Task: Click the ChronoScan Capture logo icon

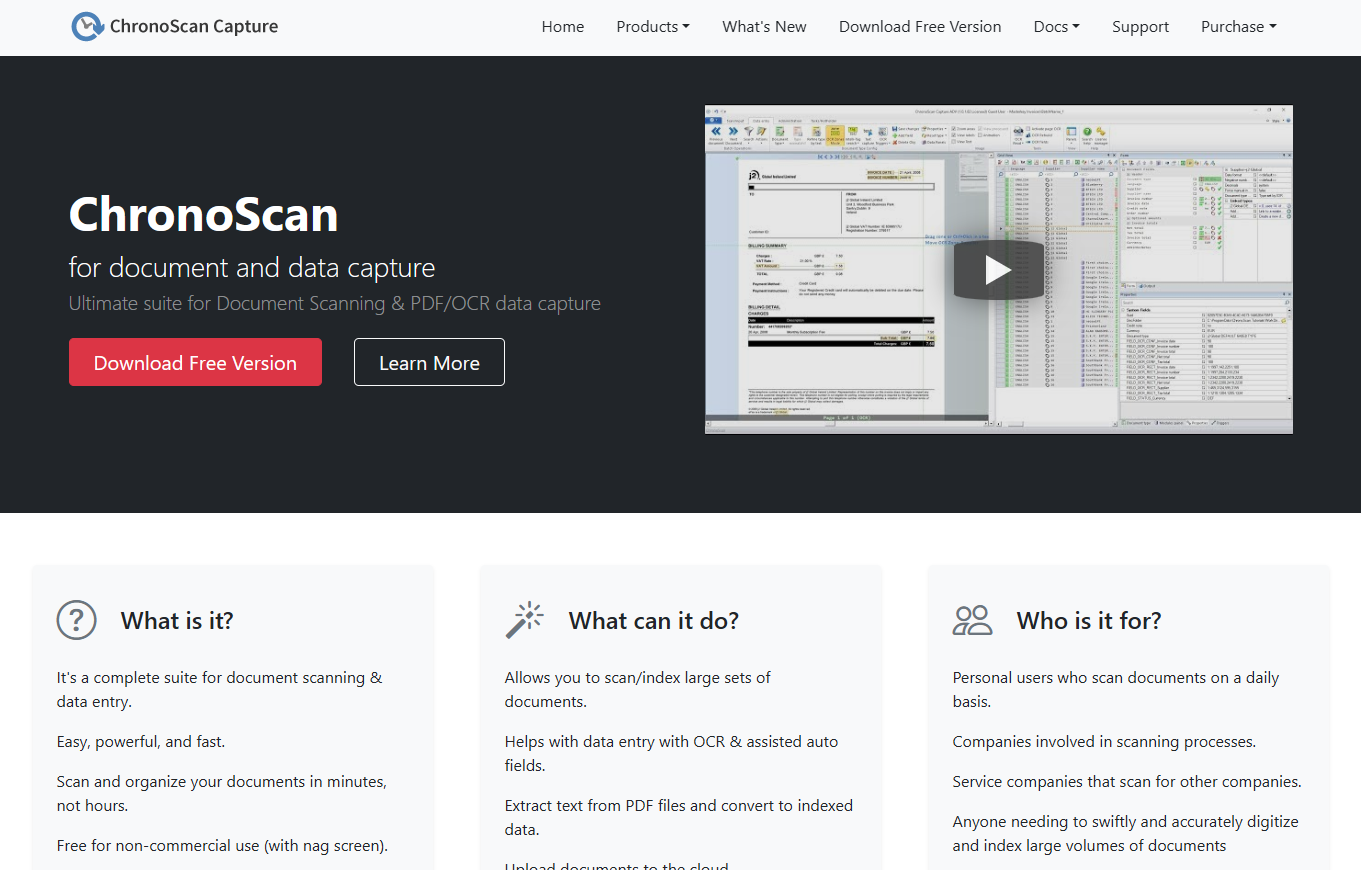Action: (88, 27)
